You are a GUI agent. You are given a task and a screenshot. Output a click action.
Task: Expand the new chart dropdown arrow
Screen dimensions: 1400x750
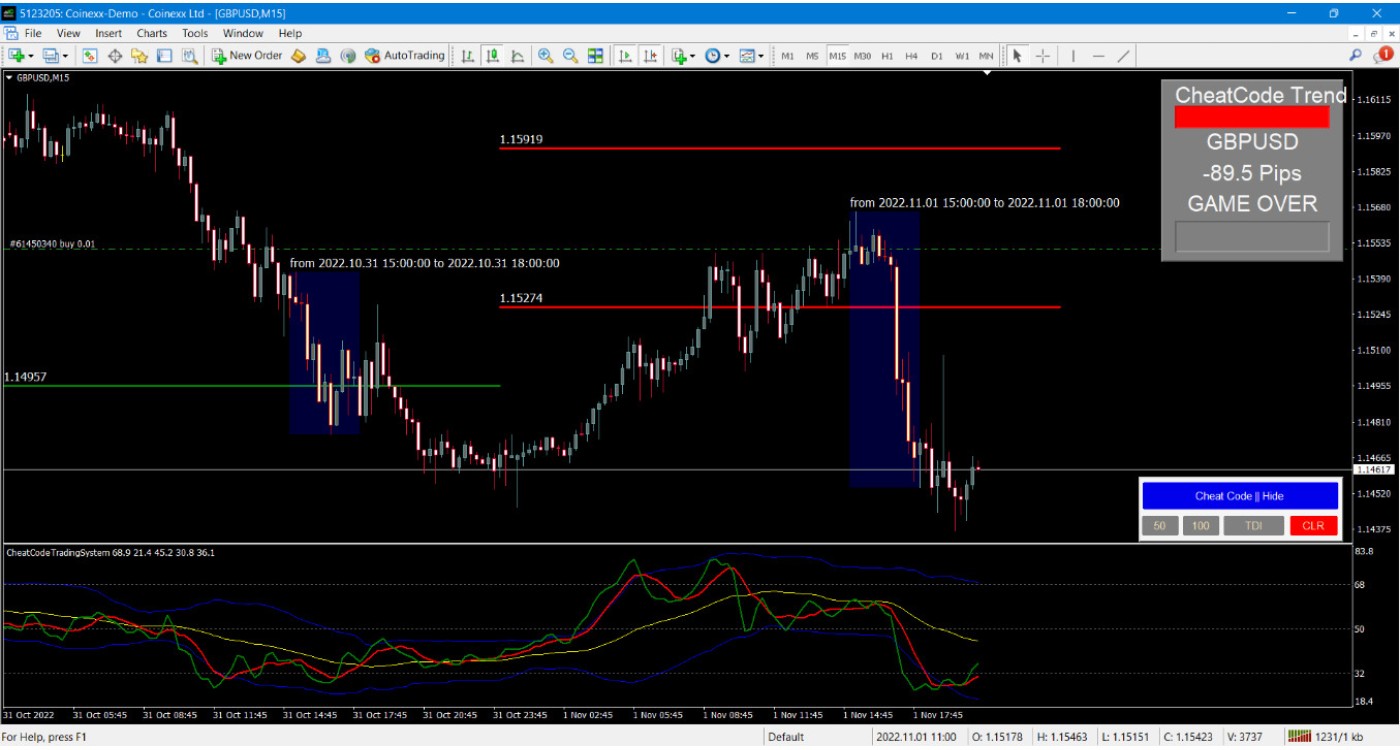(x=32, y=56)
